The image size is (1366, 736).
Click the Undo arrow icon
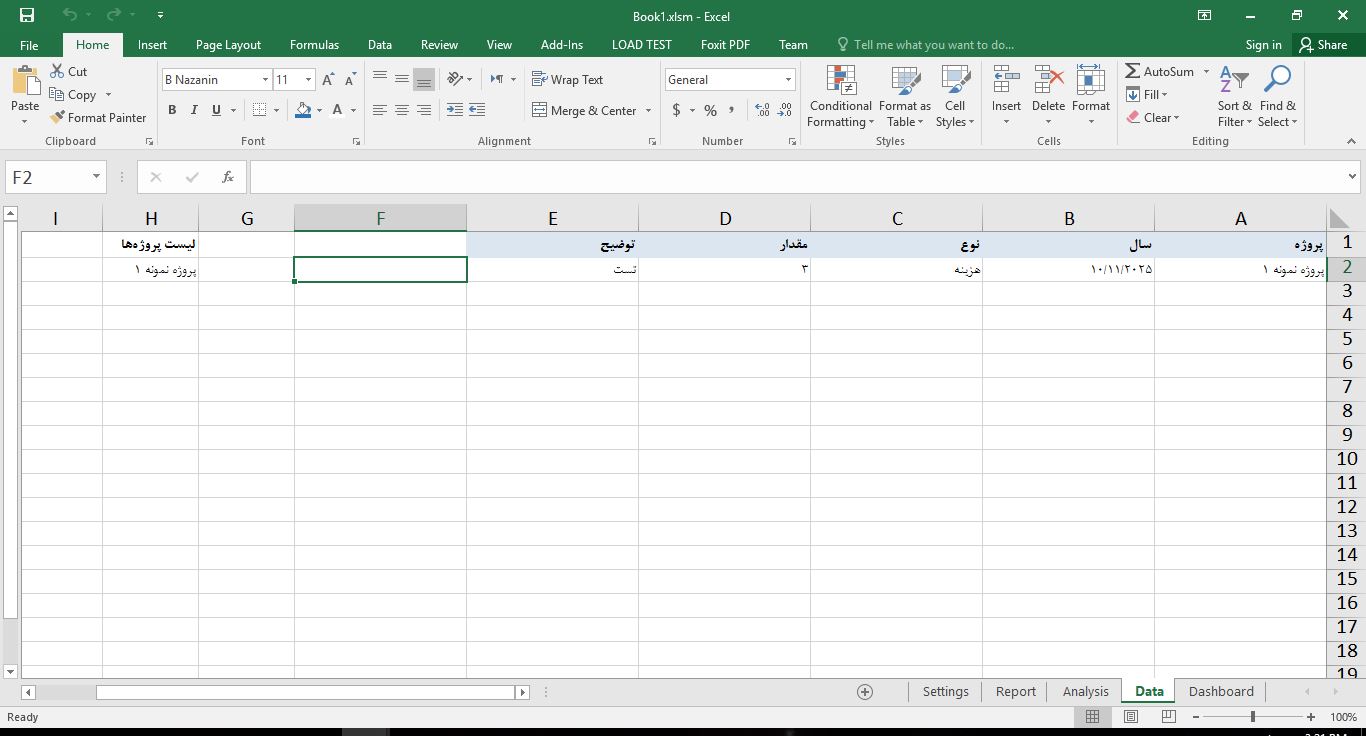point(69,15)
